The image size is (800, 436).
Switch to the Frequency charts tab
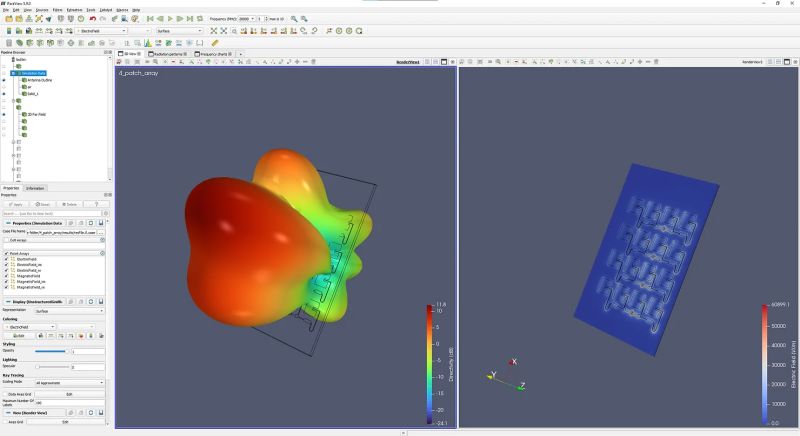(214, 54)
